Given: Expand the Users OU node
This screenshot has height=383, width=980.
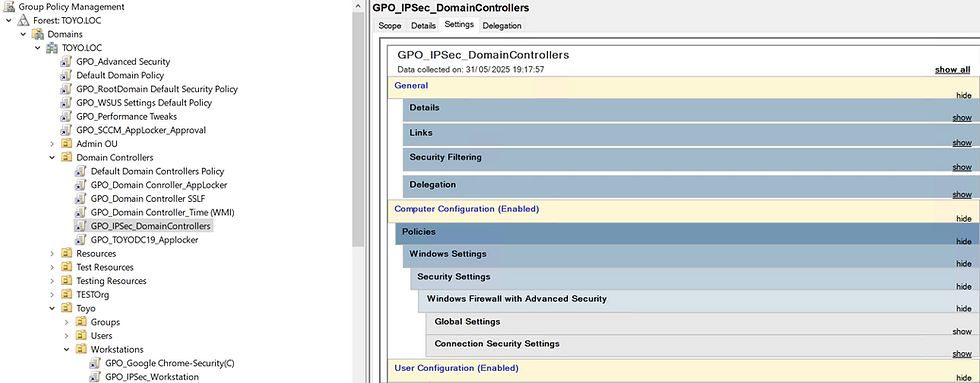Looking at the screenshot, I should pos(67,336).
